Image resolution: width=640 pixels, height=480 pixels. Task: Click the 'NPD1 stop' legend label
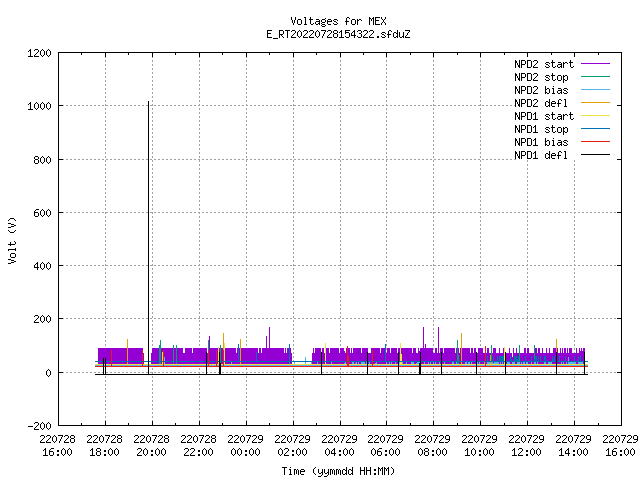(541, 129)
